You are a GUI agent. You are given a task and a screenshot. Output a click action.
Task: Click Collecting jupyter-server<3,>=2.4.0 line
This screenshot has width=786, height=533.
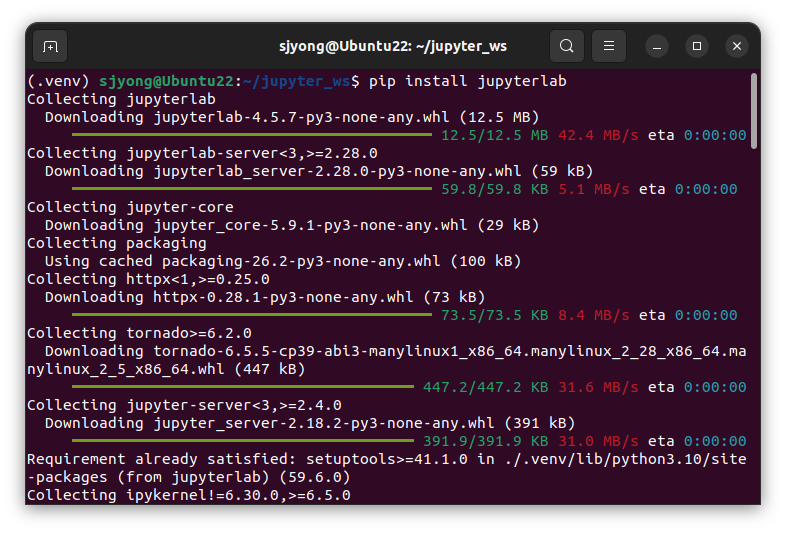pyautogui.click(x=184, y=405)
